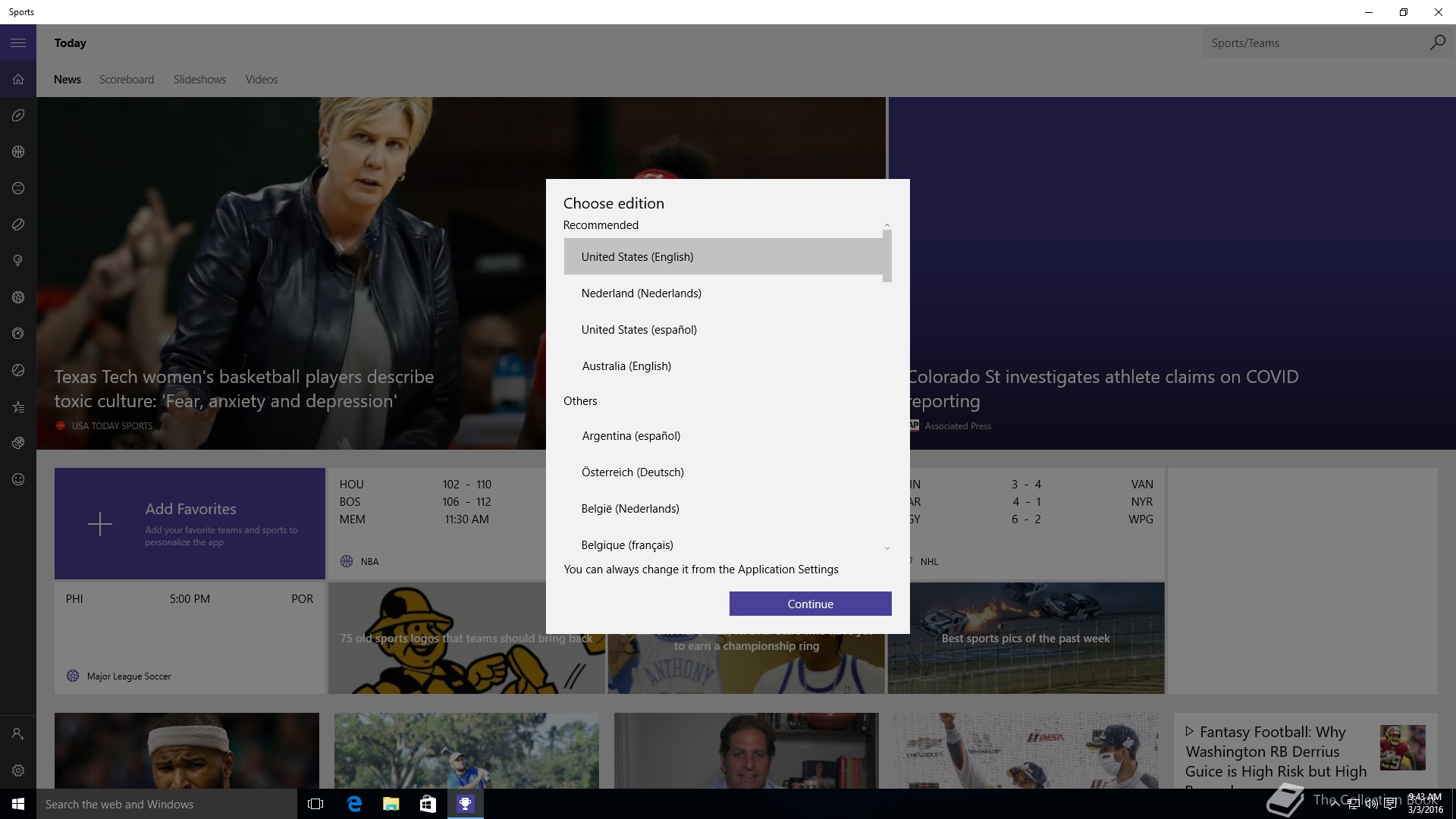Open the network tray icon
The height and width of the screenshot is (819, 1456).
[1354, 804]
